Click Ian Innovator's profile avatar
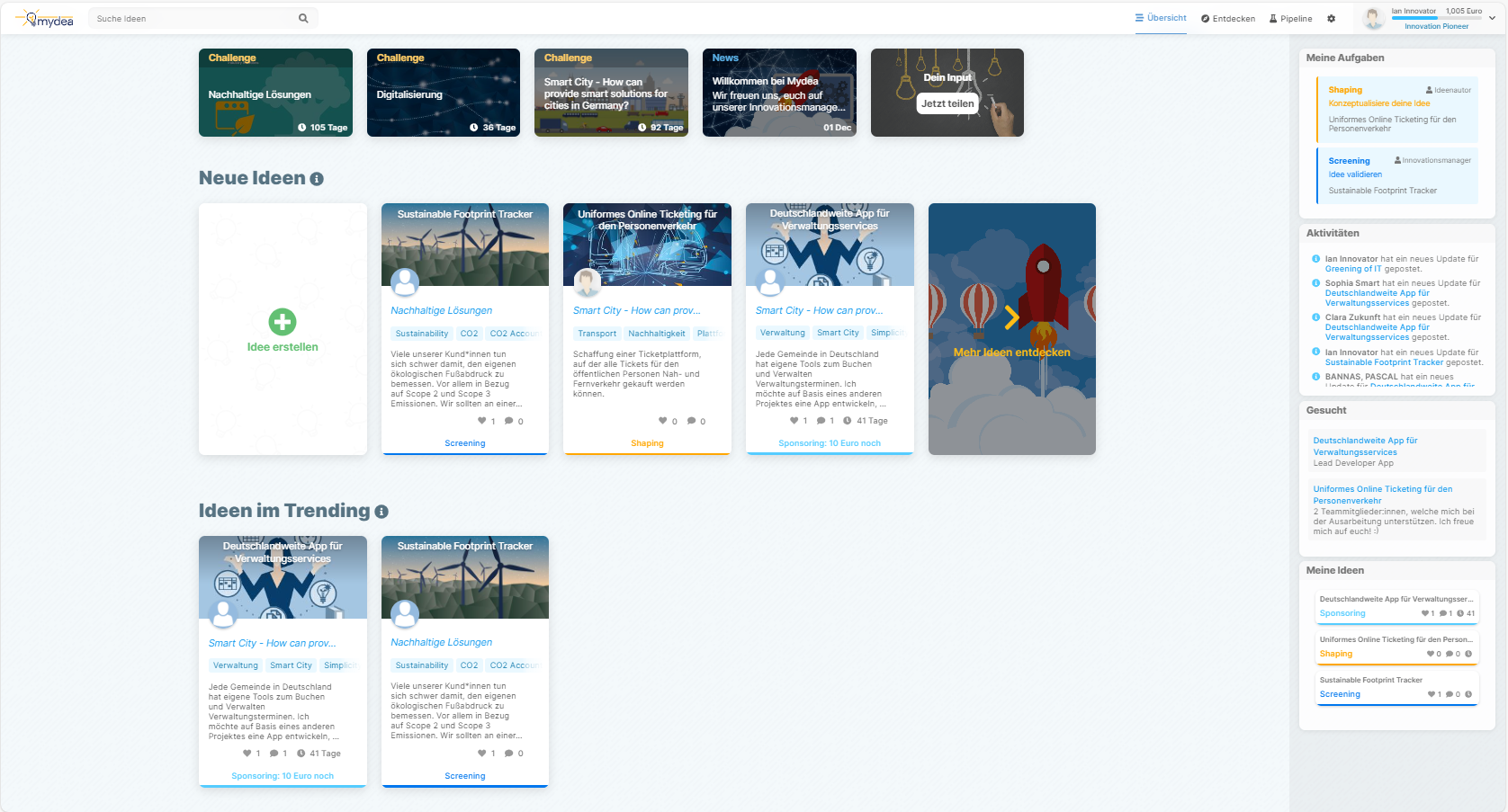This screenshot has width=1508, height=812. (1373, 18)
